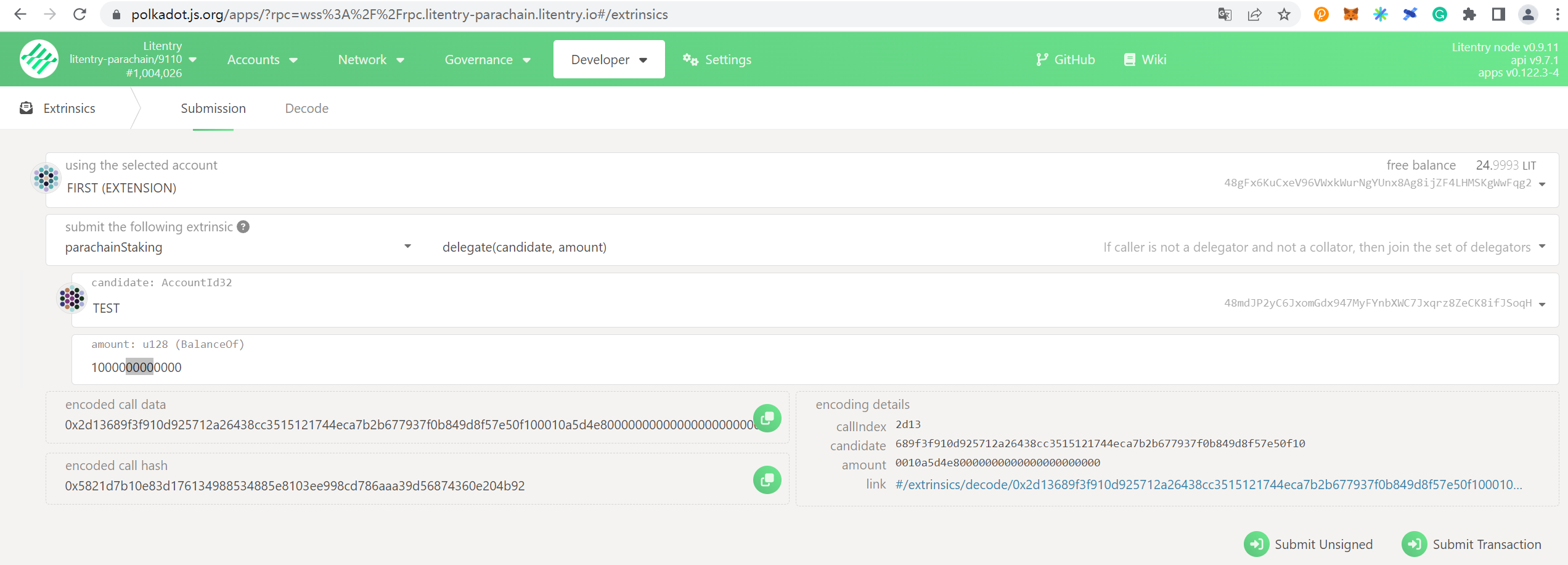Bookmark this page with the star icon
This screenshot has height=565, width=1568.
[x=1284, y=14]
